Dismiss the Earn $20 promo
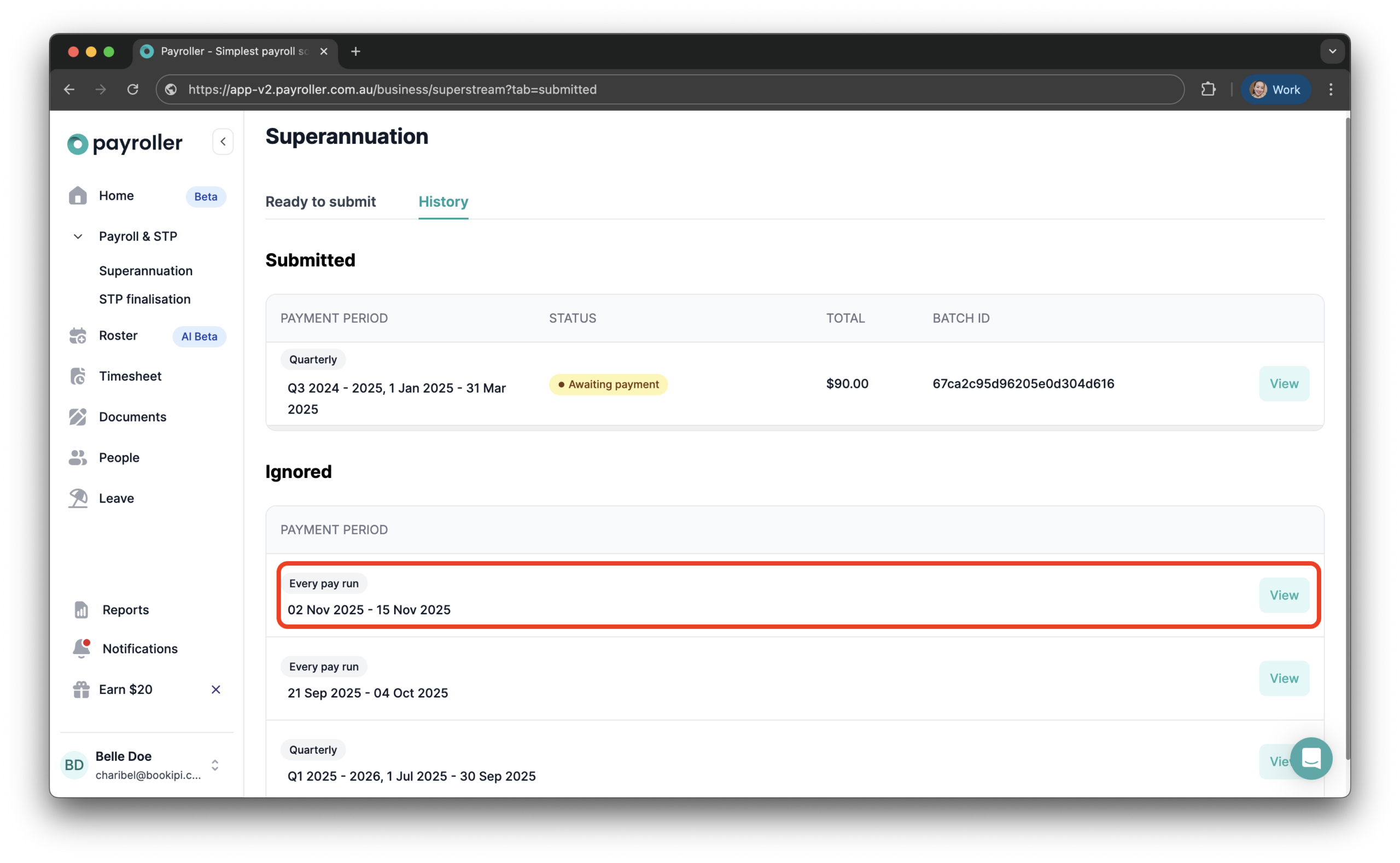Screen dimensions: 1400x863 coord(215,690)
